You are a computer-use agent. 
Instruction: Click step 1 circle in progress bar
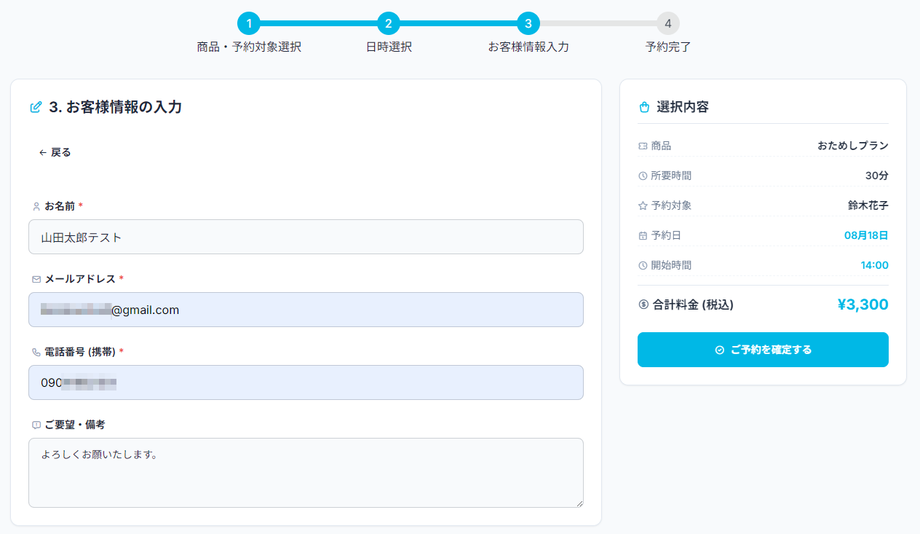(x=249, y=23)
